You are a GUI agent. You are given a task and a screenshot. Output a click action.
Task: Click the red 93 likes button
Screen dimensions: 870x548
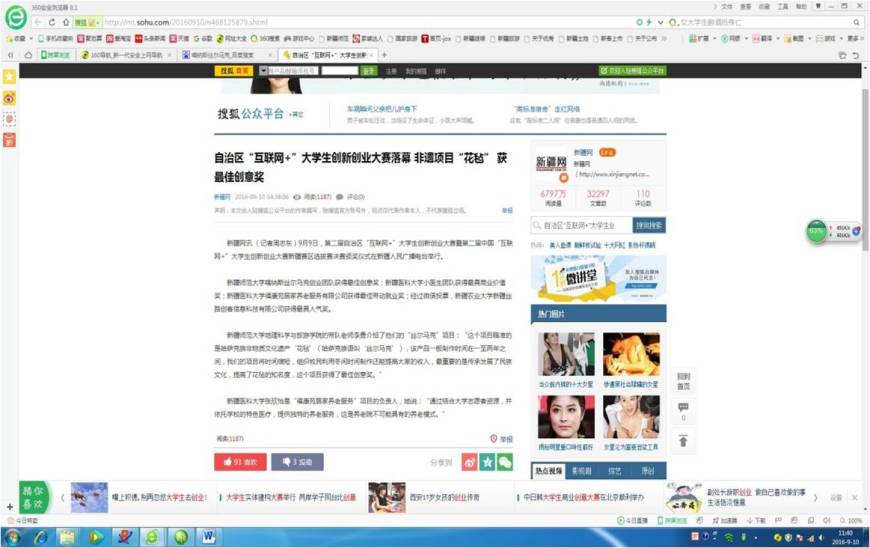click(239, 462)
